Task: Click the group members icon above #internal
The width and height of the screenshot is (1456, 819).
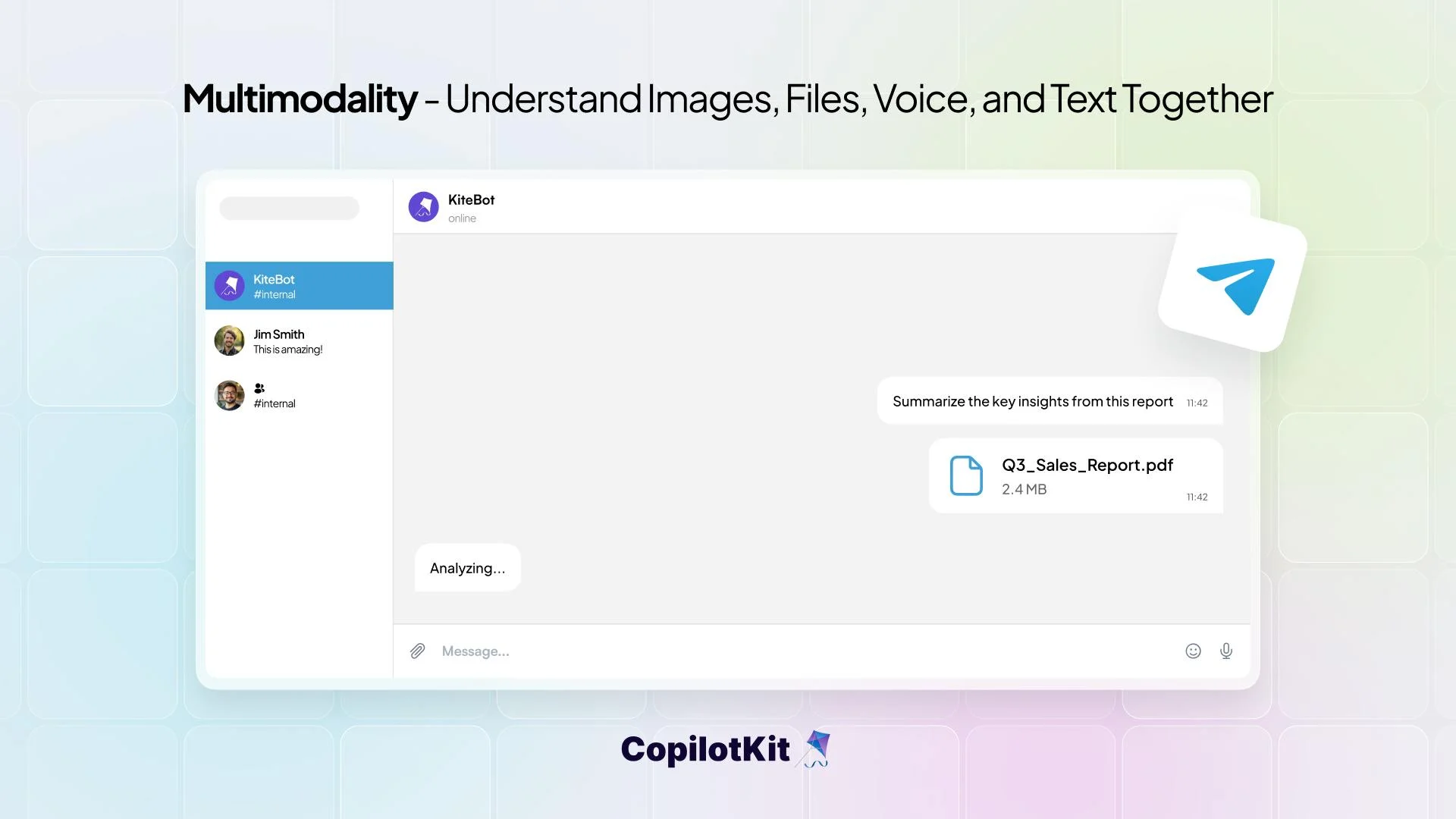Action: click(x=259, y=388)
